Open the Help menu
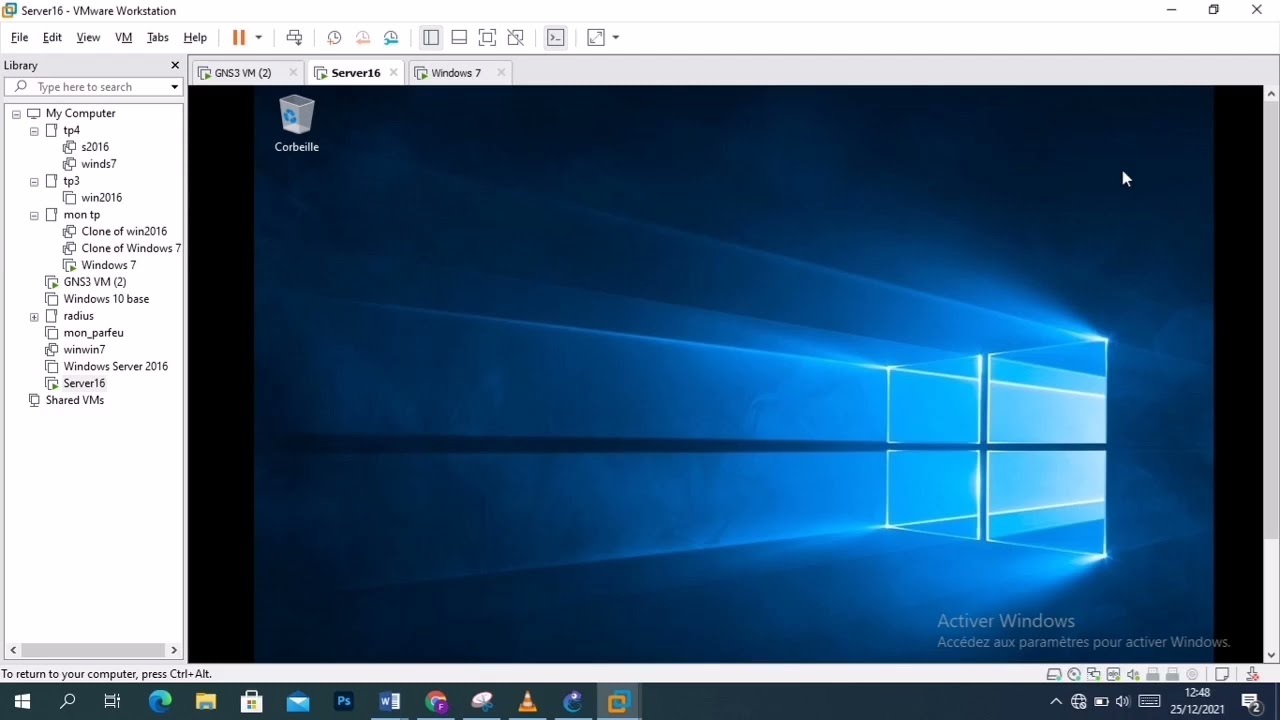This screenshot has height=720, width=1280. (x=195, y=37)
